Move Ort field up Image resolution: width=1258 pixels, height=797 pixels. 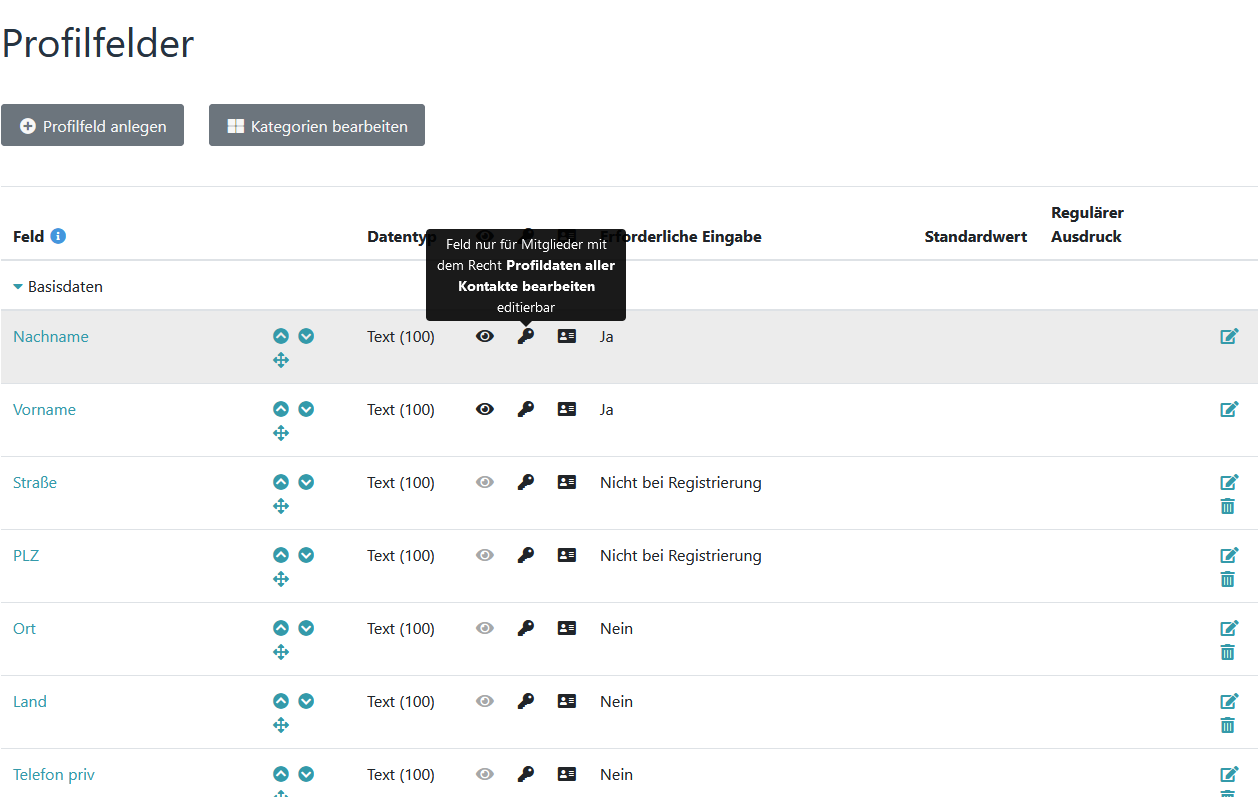point(281,628)
